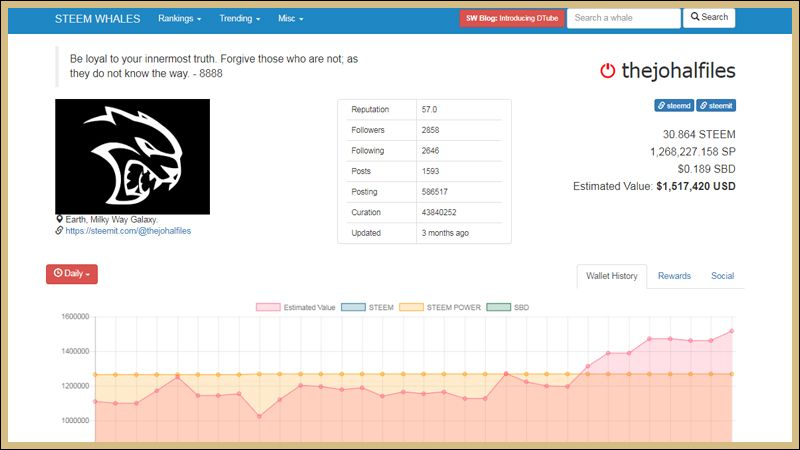Image resolution: width=800 pixels, height=450 pixels.
Task: Click the 30.864 STEEM balance
Action: point(699,135)
